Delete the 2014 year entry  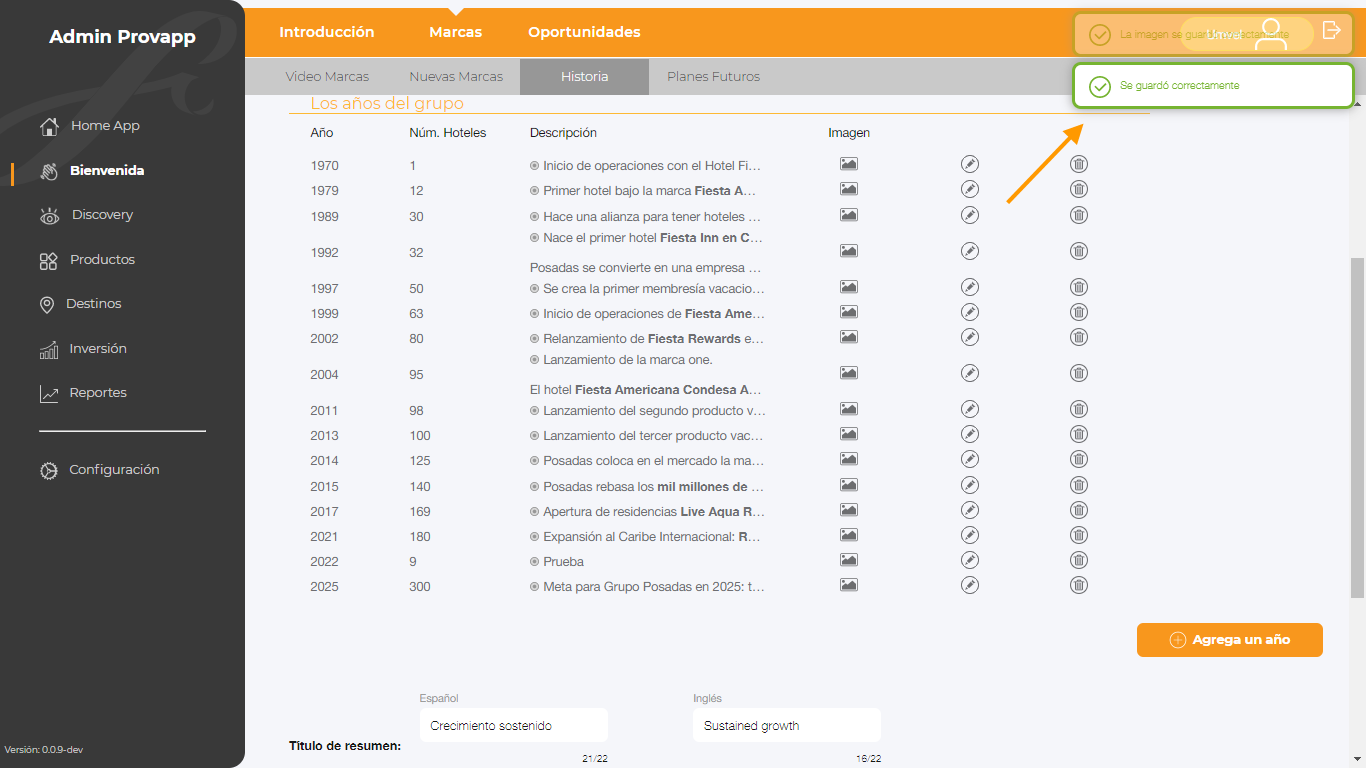click(x=1079, y=459)
